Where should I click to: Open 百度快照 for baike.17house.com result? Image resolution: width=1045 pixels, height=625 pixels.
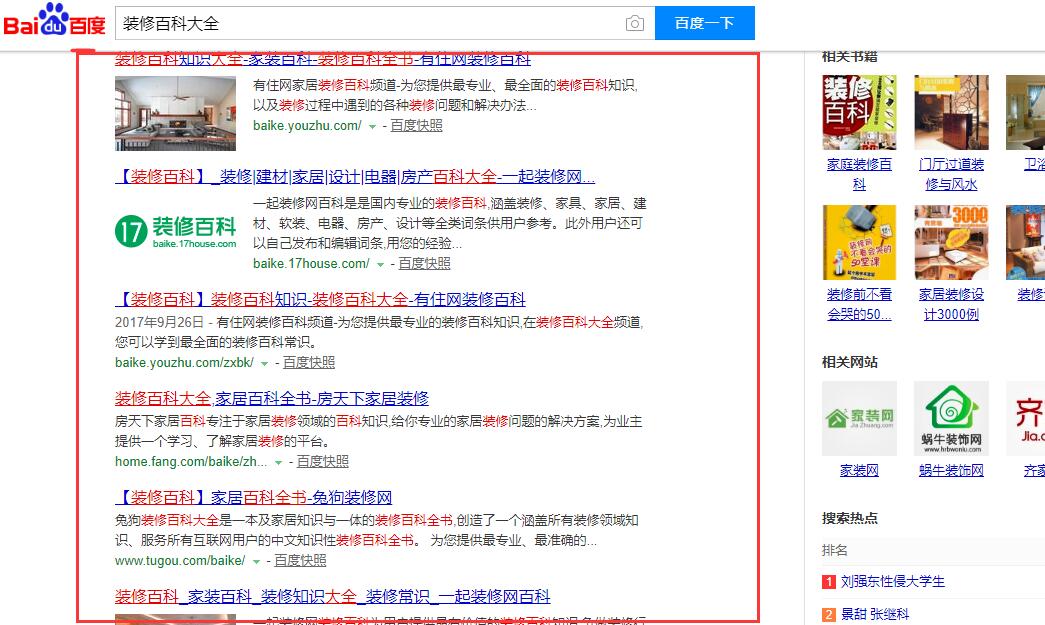point(424,263)
